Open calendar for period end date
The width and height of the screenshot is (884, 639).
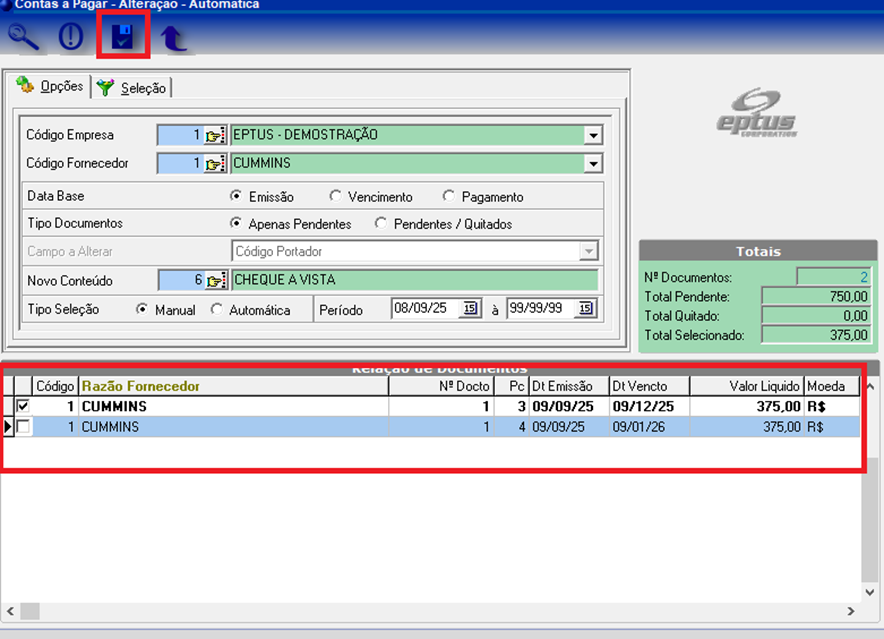point(586,309)
